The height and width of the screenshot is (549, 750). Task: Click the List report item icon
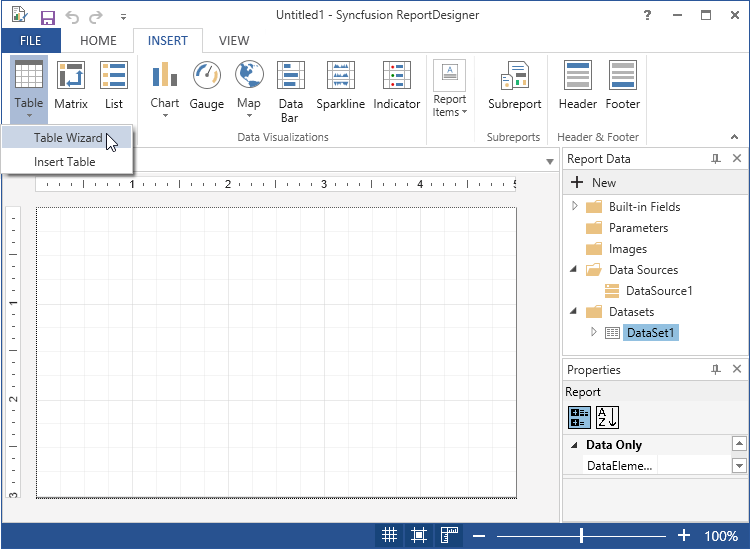[114, 85]
